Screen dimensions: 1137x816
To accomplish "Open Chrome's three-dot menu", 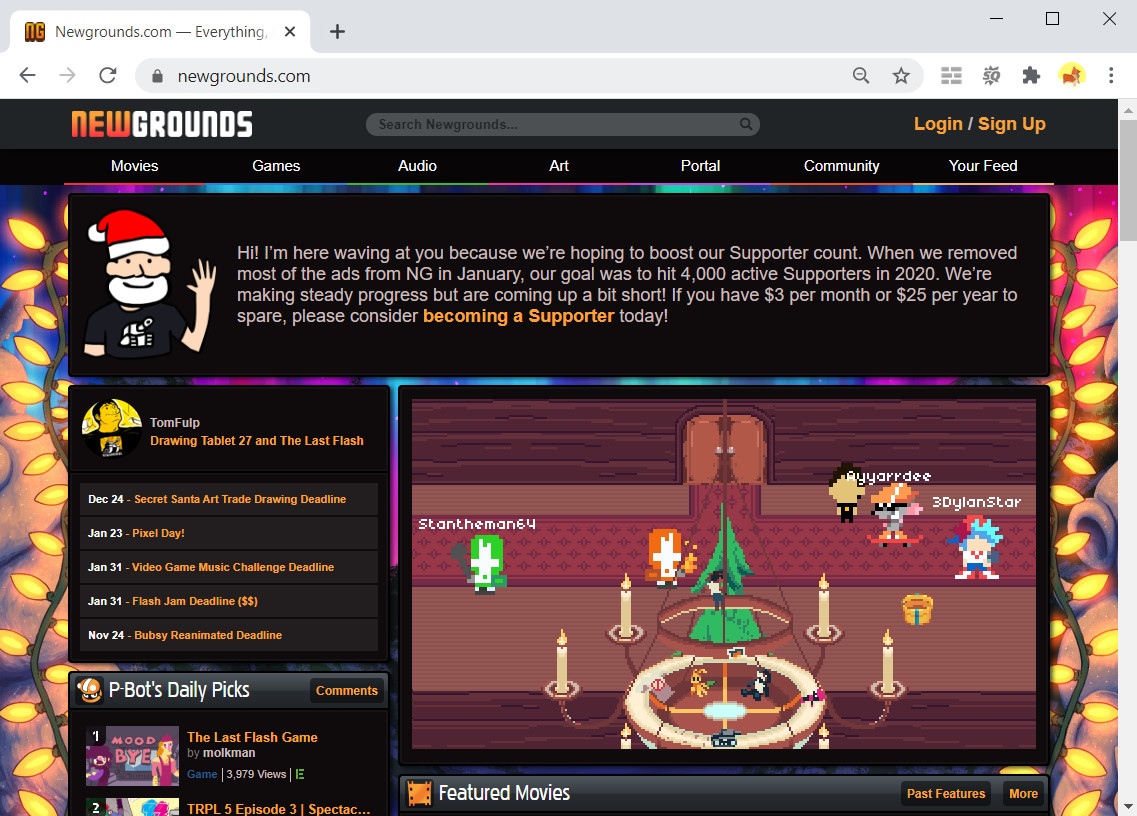I will pos(1111,75).
